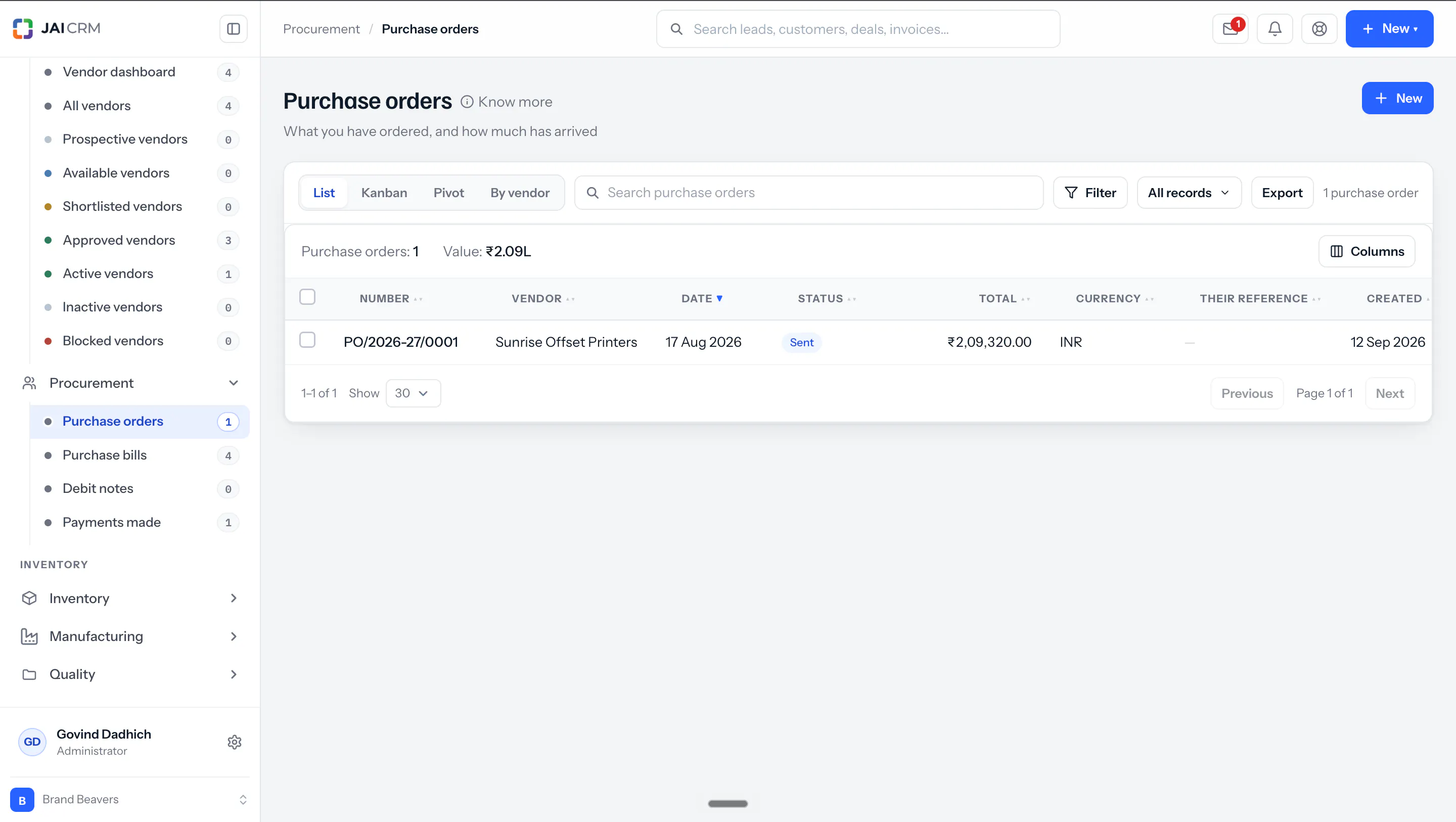Open the help lifebuoy icon
Screen dimensions: 1456x822
click(1319, 29)
